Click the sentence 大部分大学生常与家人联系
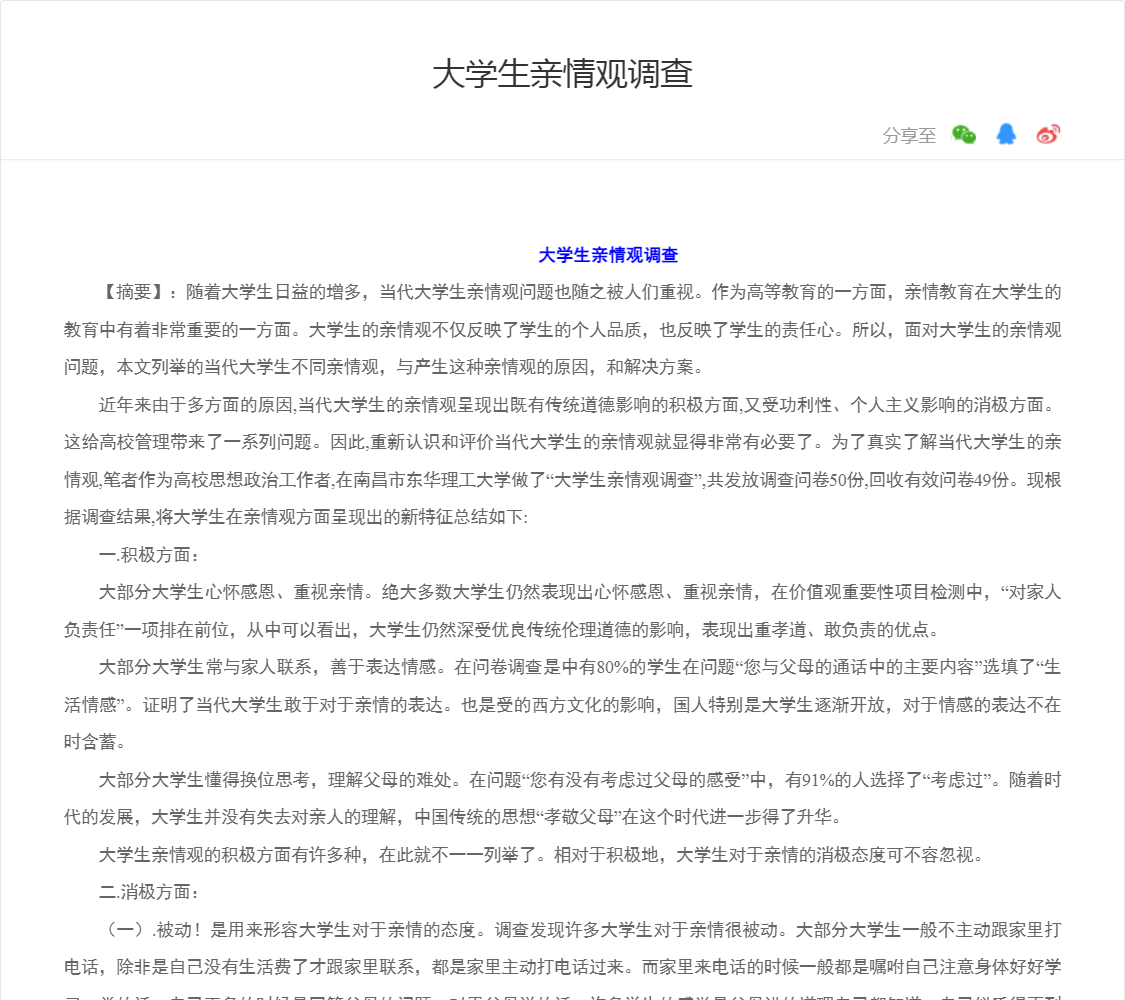 205,667
